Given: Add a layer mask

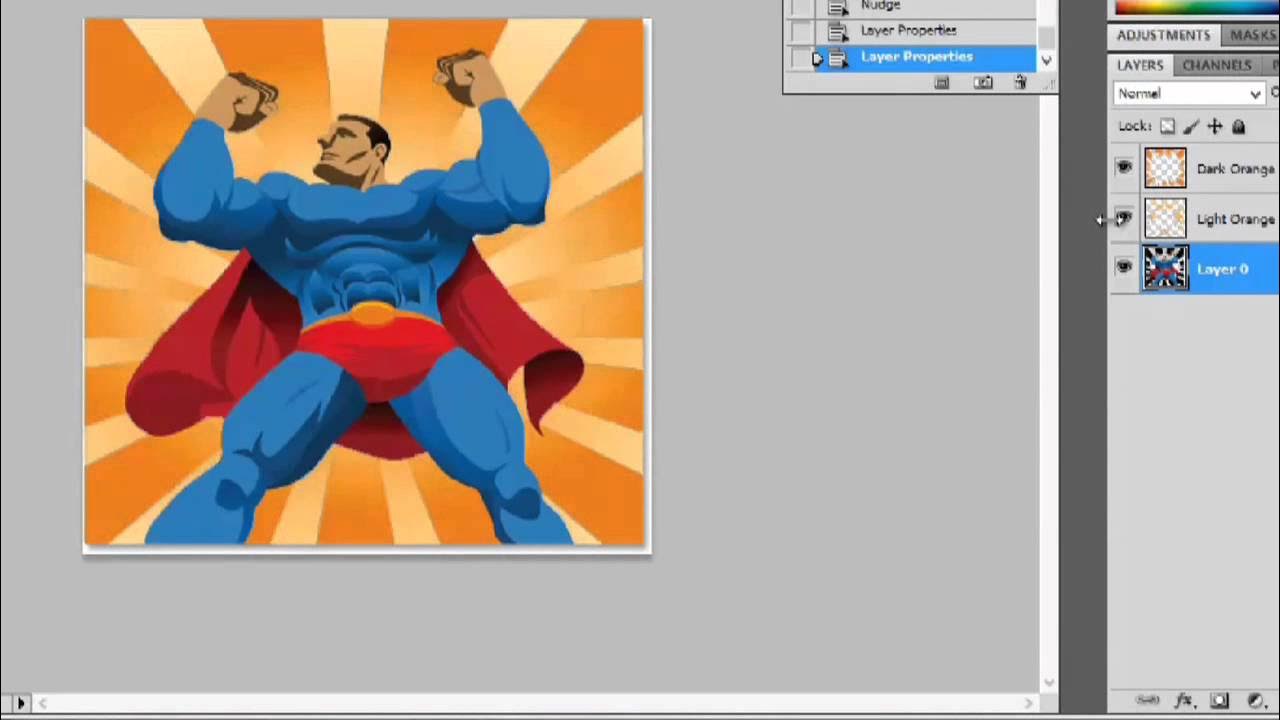Looking at the screenshot, I should tap(1219, 700).
